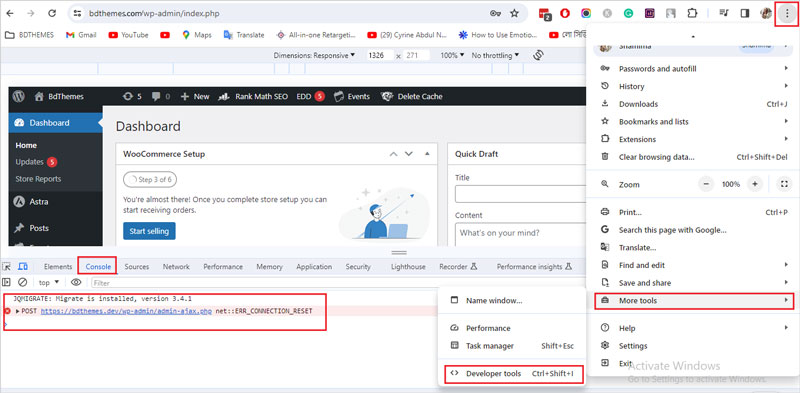Viewport: 800px width, 393px height.
Task: Focus the Quick Draft Title field
Action: pos(520,194)
